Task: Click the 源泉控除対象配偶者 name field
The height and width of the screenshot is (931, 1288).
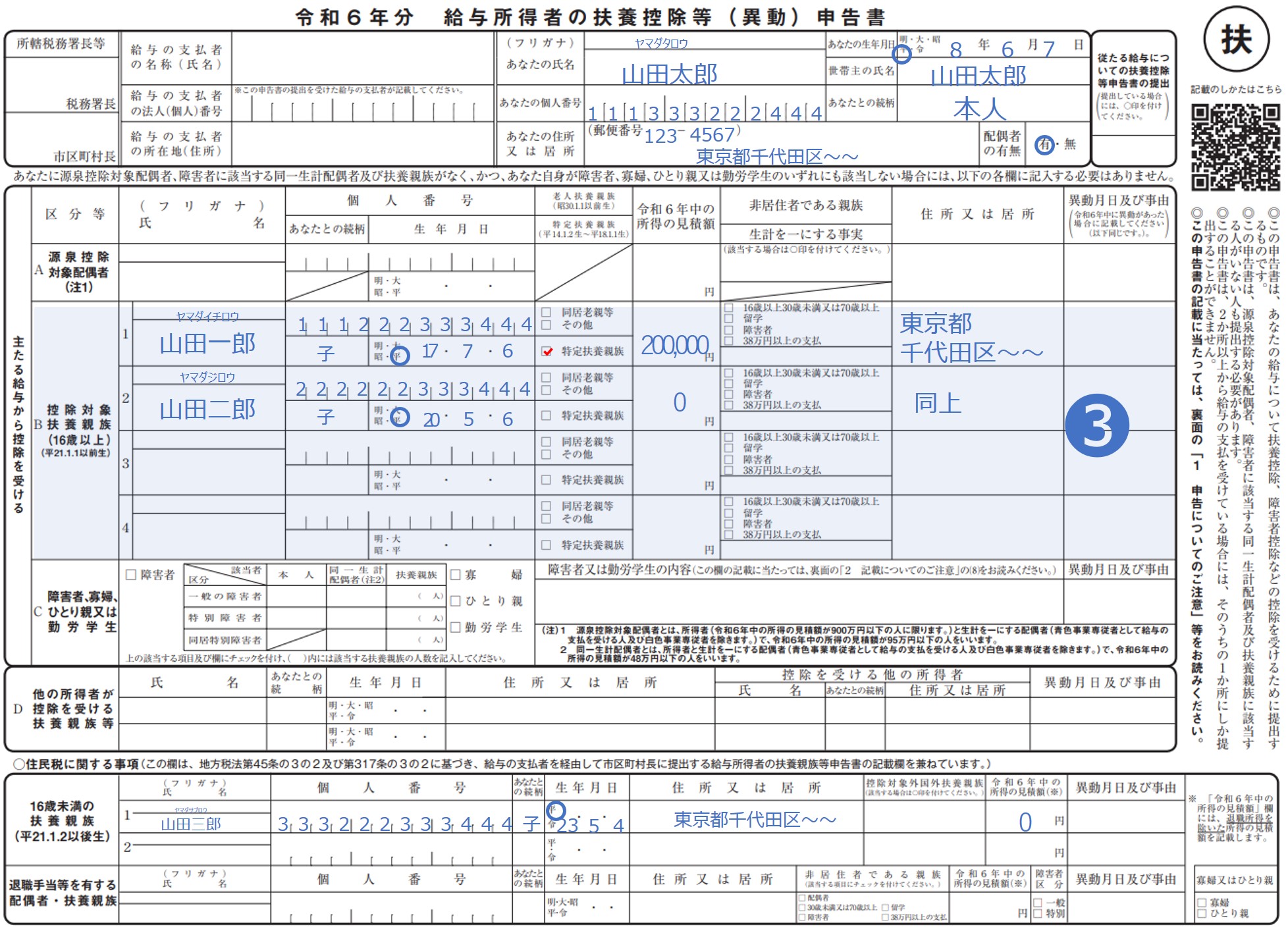Action: pyautogui.click(x=202, y=282)
